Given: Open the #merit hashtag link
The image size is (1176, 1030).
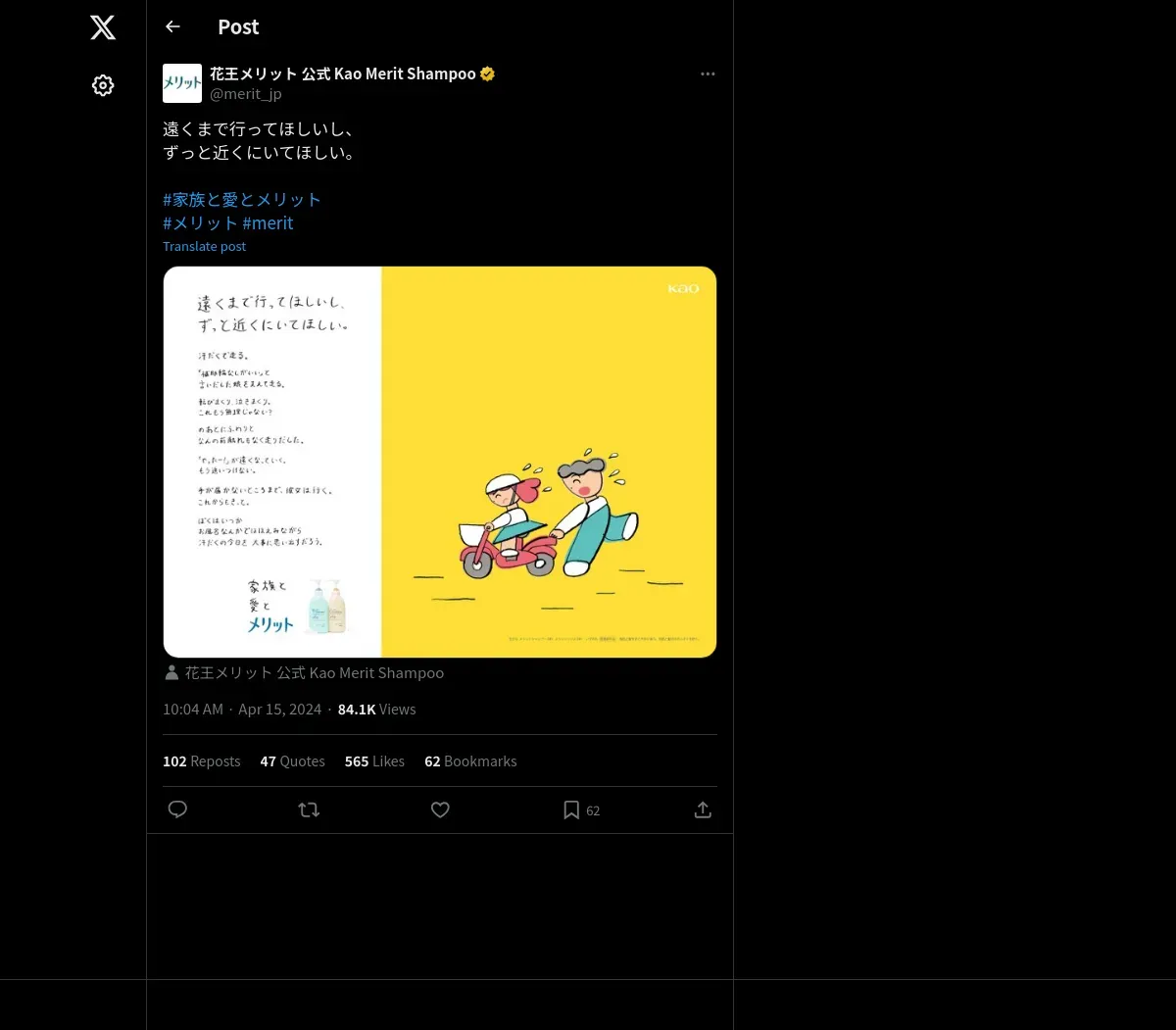Looking at the screenshot, I should (x=268, y=223).
